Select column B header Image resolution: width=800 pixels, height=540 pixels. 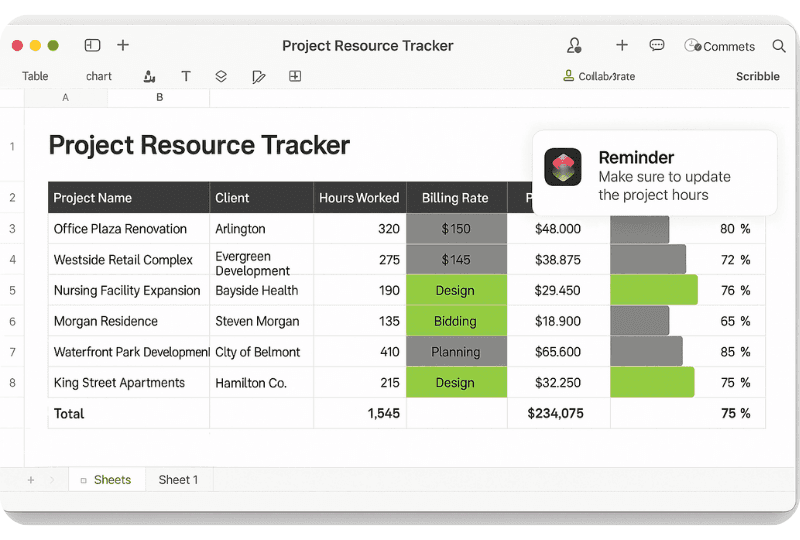coord(159,97)
